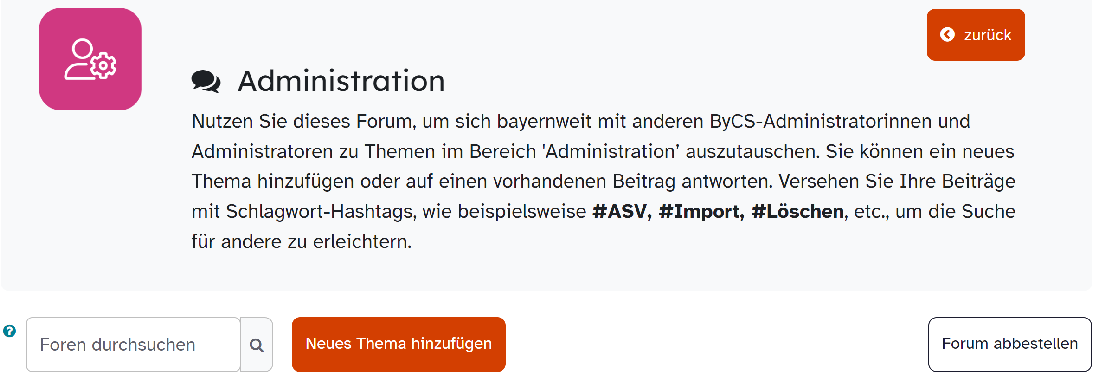This screenshot has height=392, width=1110.
Task: Add a topic via Neues Thema hinzufügen
Action: coord(399,345)
